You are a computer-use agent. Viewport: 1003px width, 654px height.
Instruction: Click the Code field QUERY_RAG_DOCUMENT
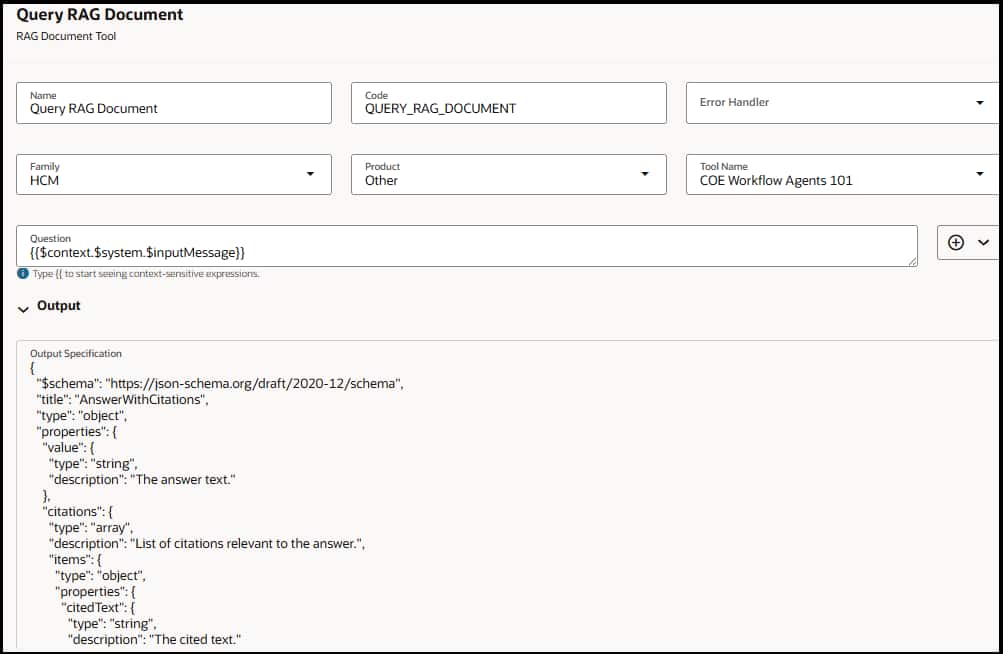click(509, 102)
